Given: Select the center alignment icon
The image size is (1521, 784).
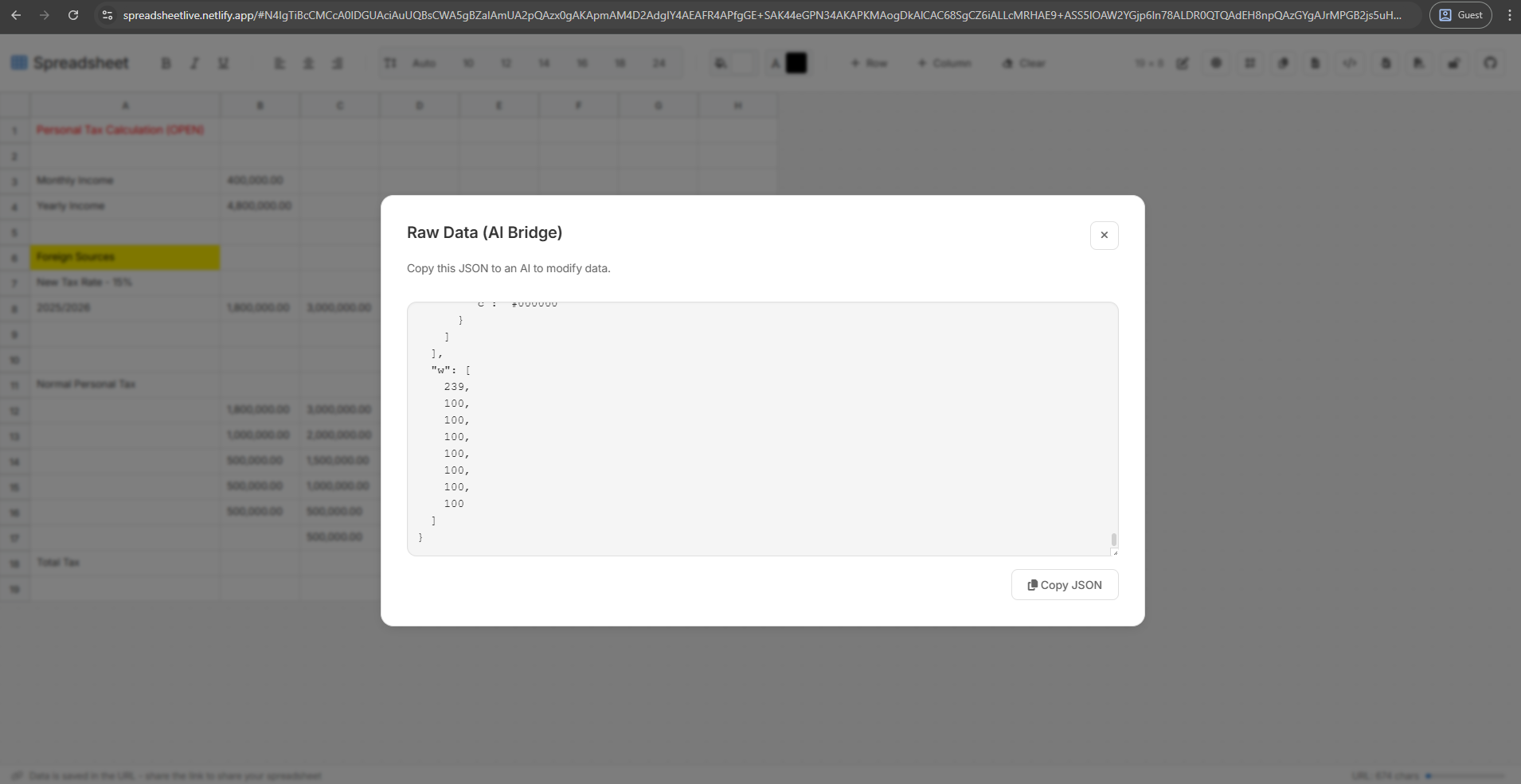Looking at the screenshot, I should [308, 64].
